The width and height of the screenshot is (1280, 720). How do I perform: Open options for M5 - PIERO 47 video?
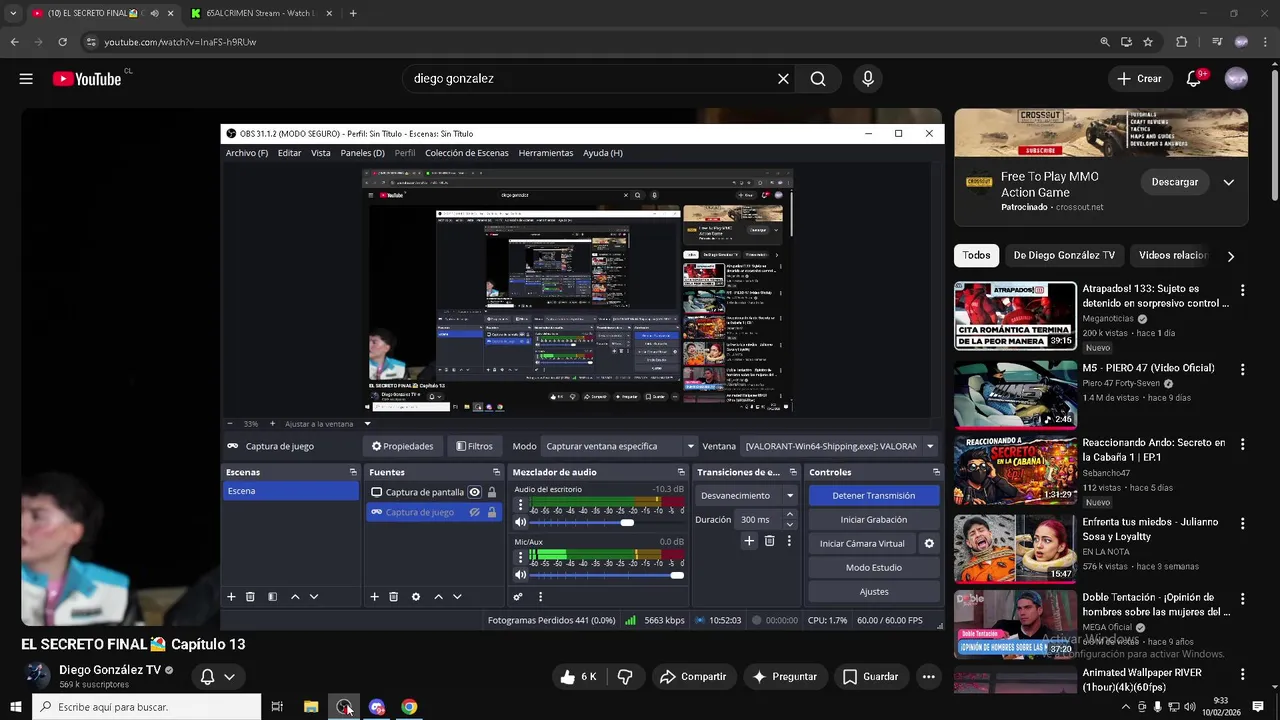1243,369
